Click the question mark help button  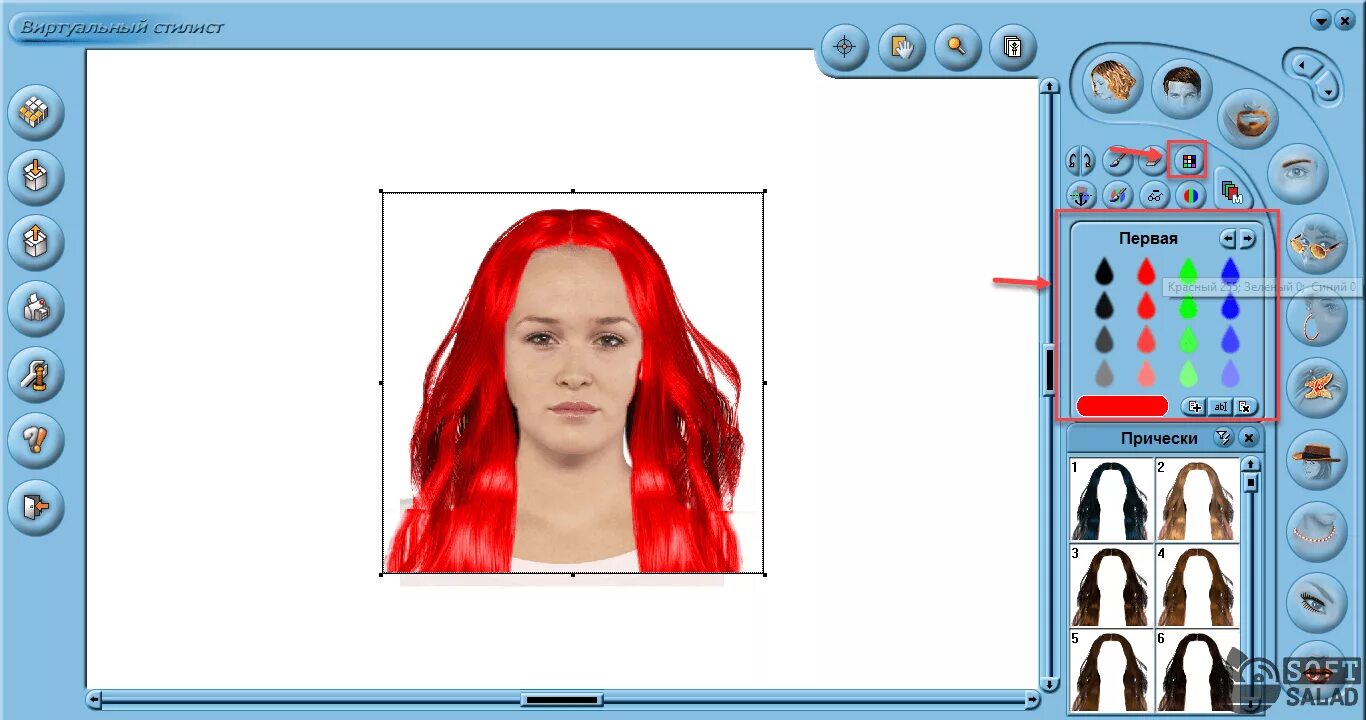pyautogui.click(x=36, y=440)
